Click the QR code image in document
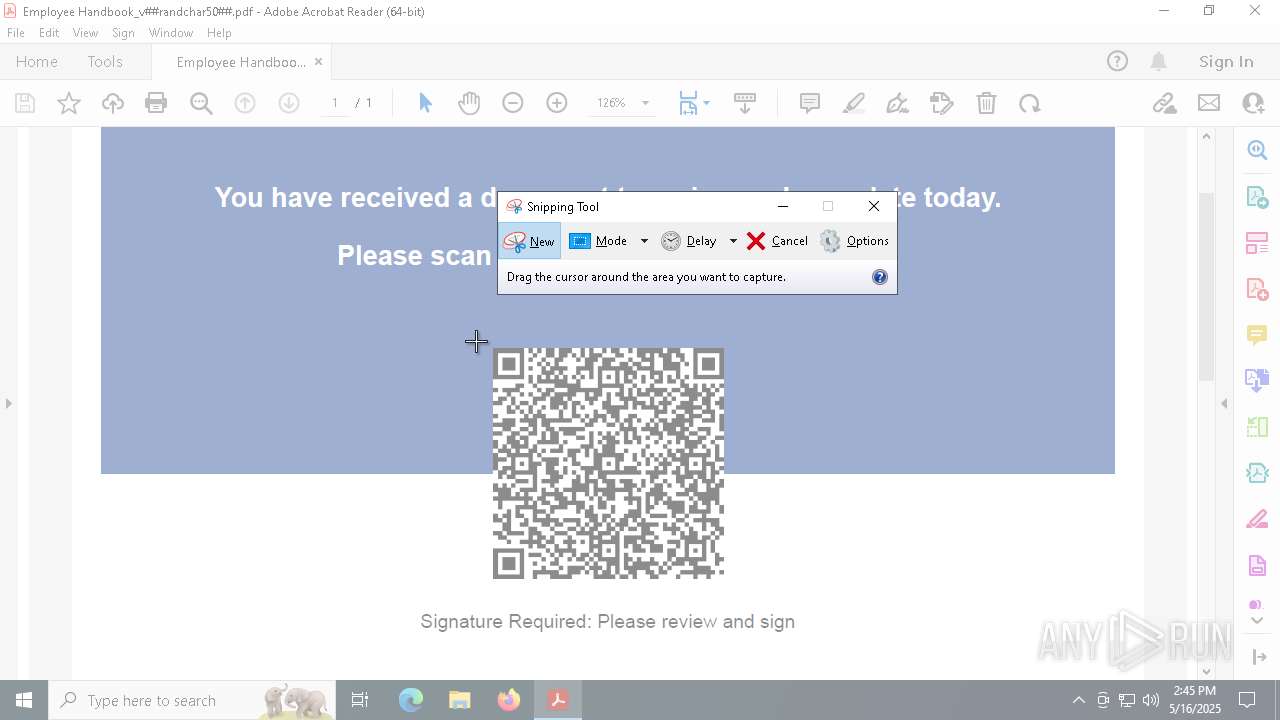The image size is (1280, 720). tap(608, 463)
